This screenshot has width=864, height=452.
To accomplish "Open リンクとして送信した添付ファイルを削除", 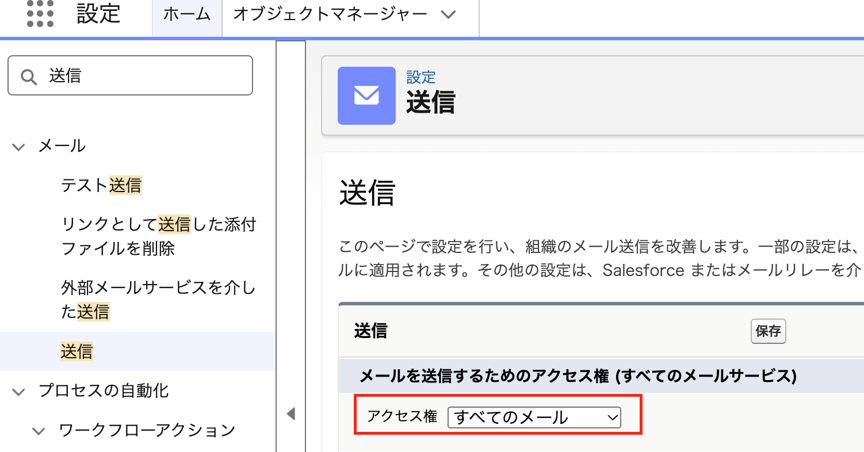I will tap(159, 236).
